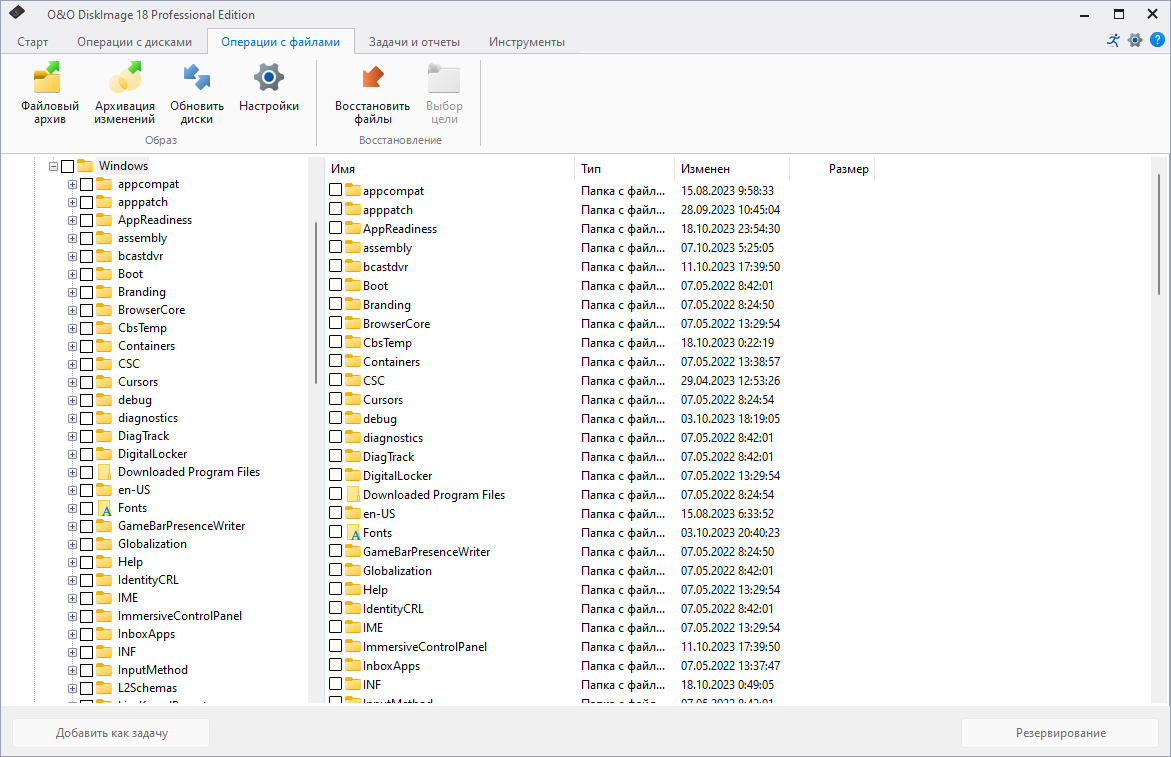Click Boot folder icon in file list

(353, 285)
